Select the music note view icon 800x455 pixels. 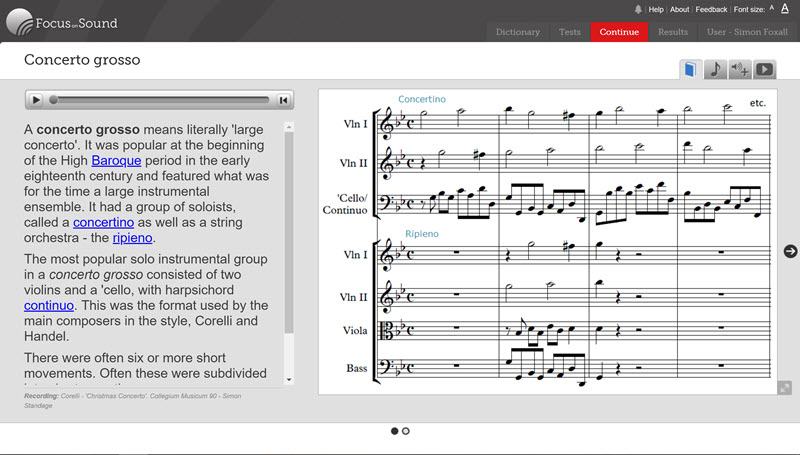coord(715,69)
